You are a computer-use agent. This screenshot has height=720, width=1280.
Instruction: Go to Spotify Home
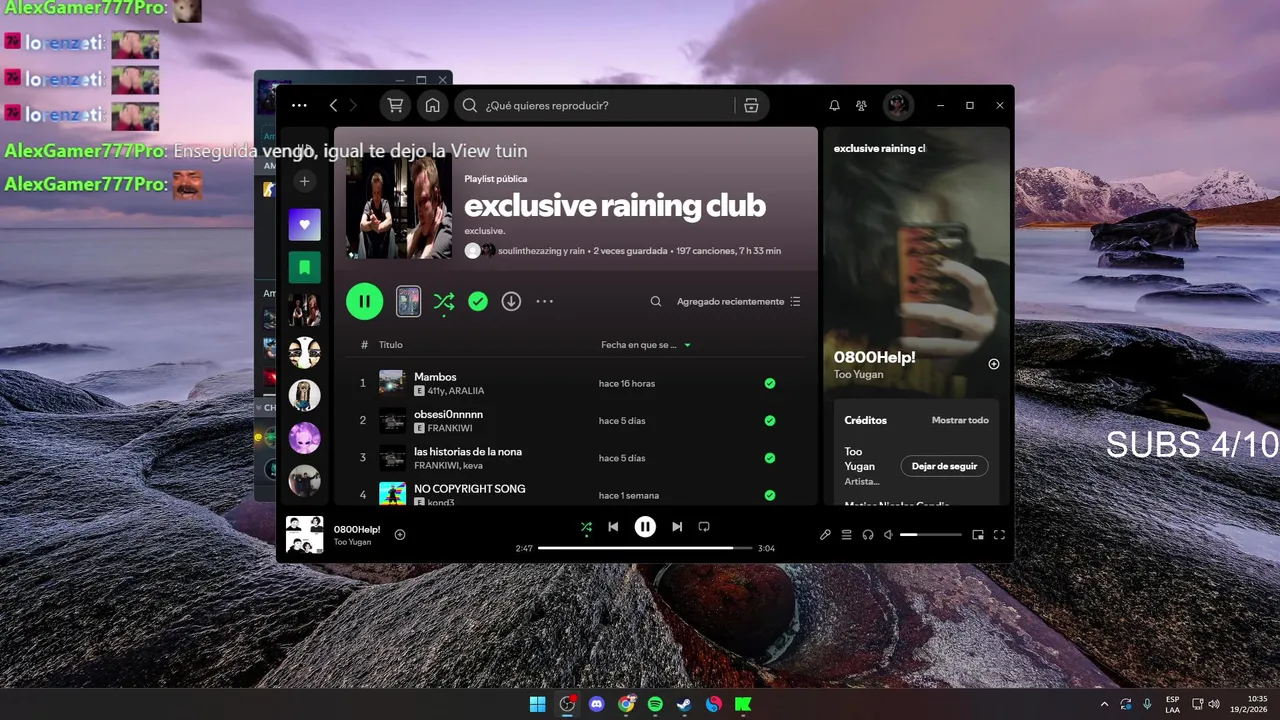tap(433, 105)
